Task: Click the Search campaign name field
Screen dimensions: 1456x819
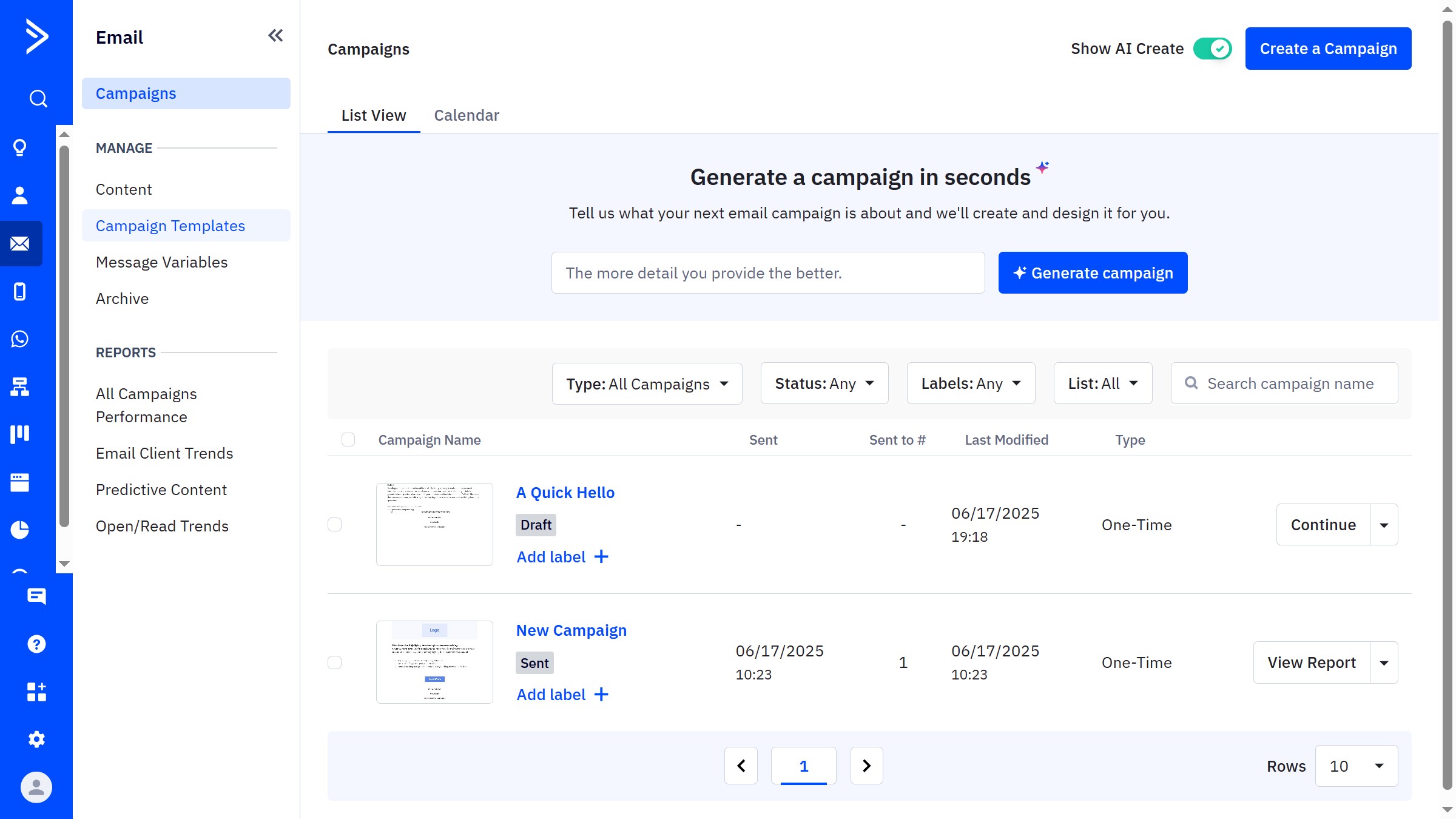Action: pyautogui.click(x=1290, y=383)
